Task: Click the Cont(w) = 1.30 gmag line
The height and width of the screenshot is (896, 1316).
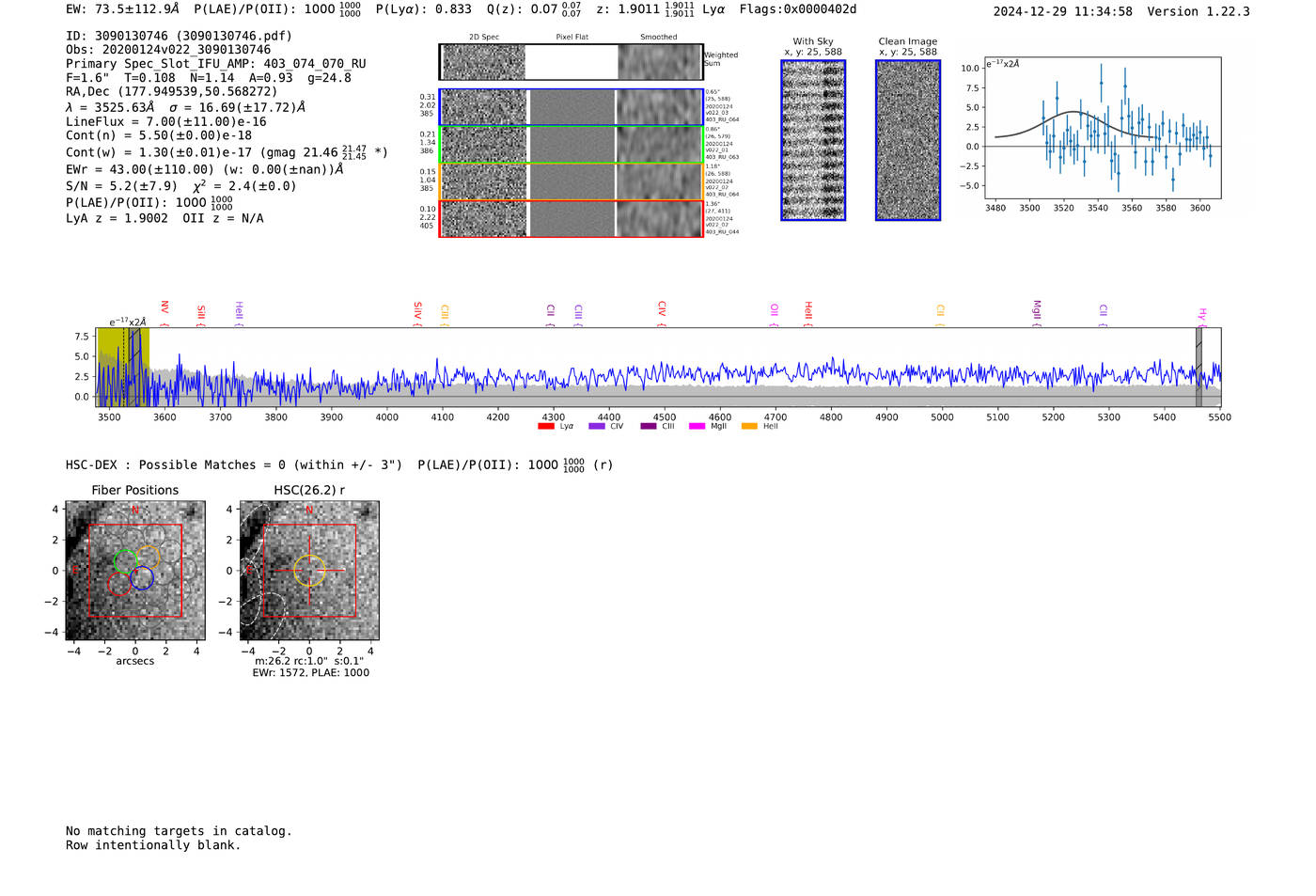Action: 227,151
